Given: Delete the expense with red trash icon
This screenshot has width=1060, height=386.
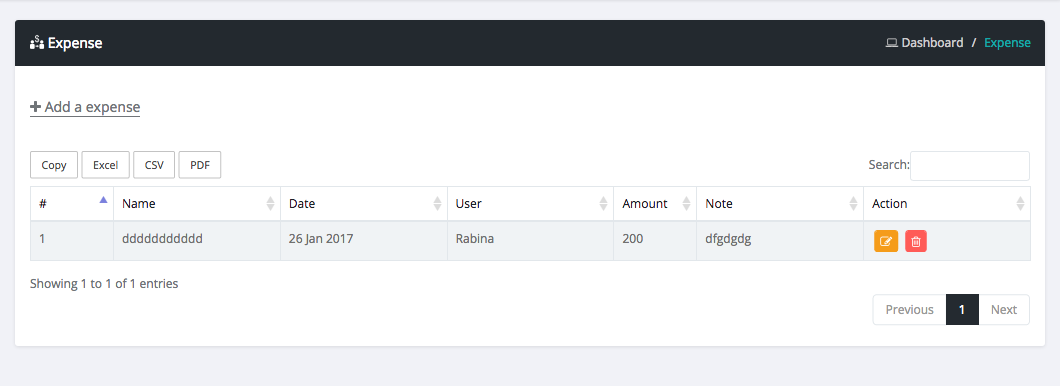Looking at the screenshot, I should point(916,241).
